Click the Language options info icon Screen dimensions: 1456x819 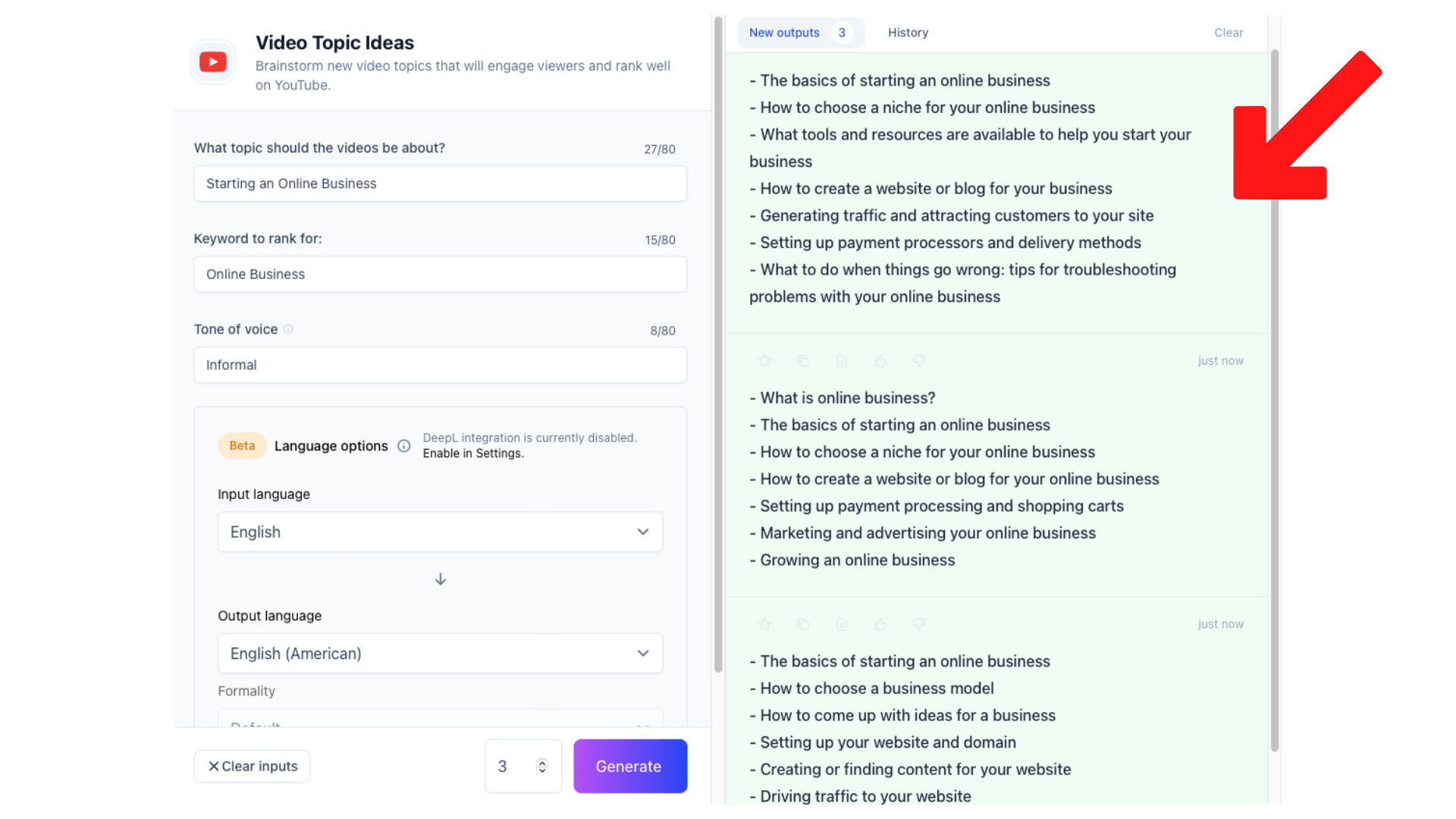[403, 446]
